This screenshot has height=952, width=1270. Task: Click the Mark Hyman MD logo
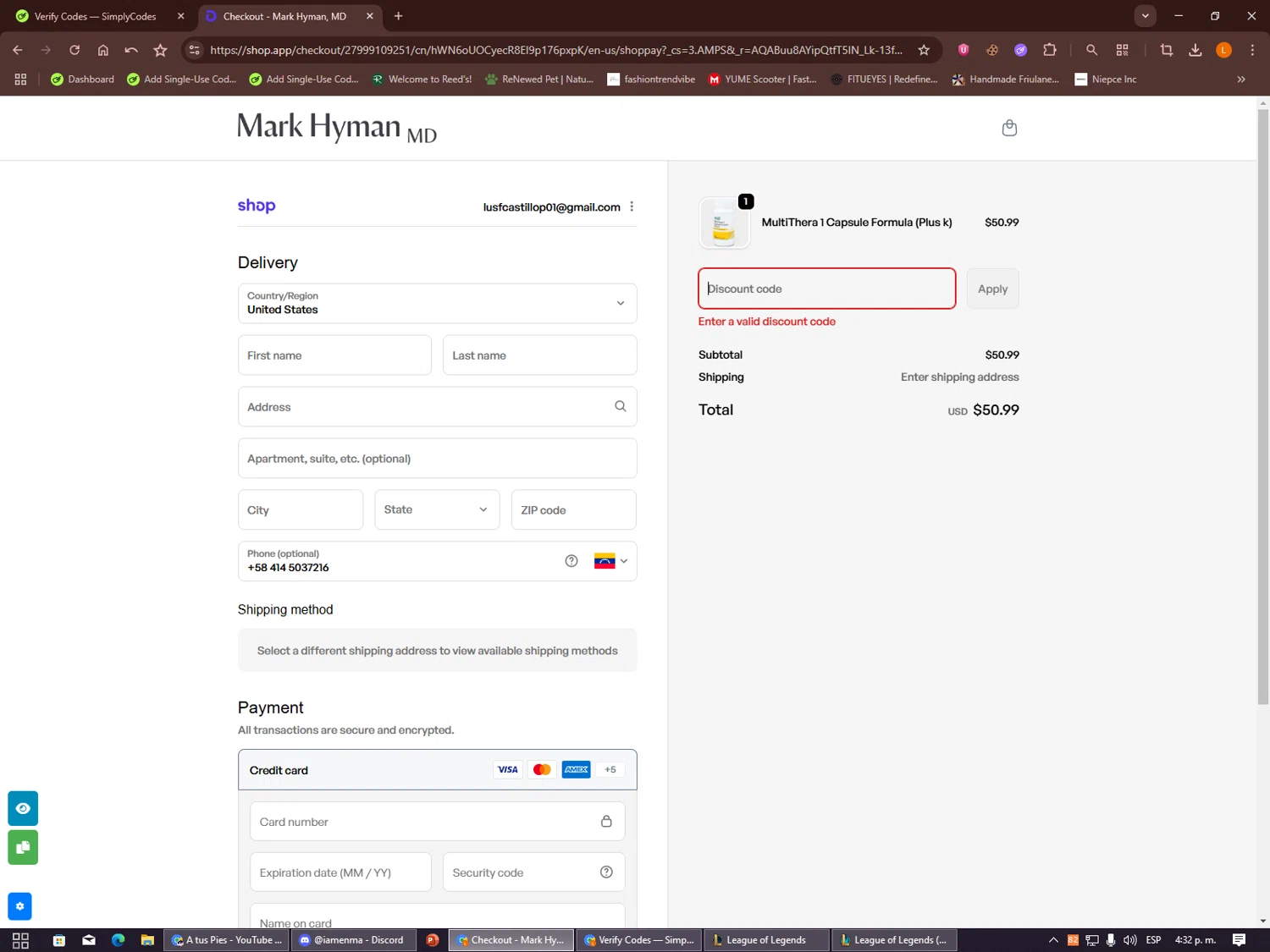(x=336, y=128)
